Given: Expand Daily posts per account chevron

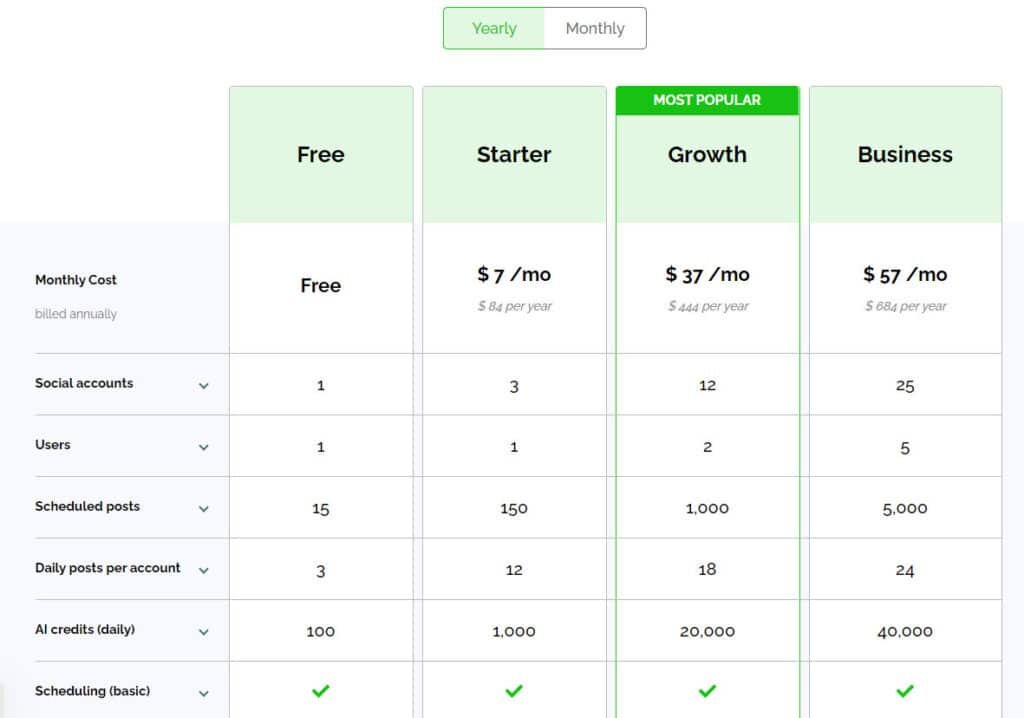Looking at the screenshot, I should click(204, 570).
